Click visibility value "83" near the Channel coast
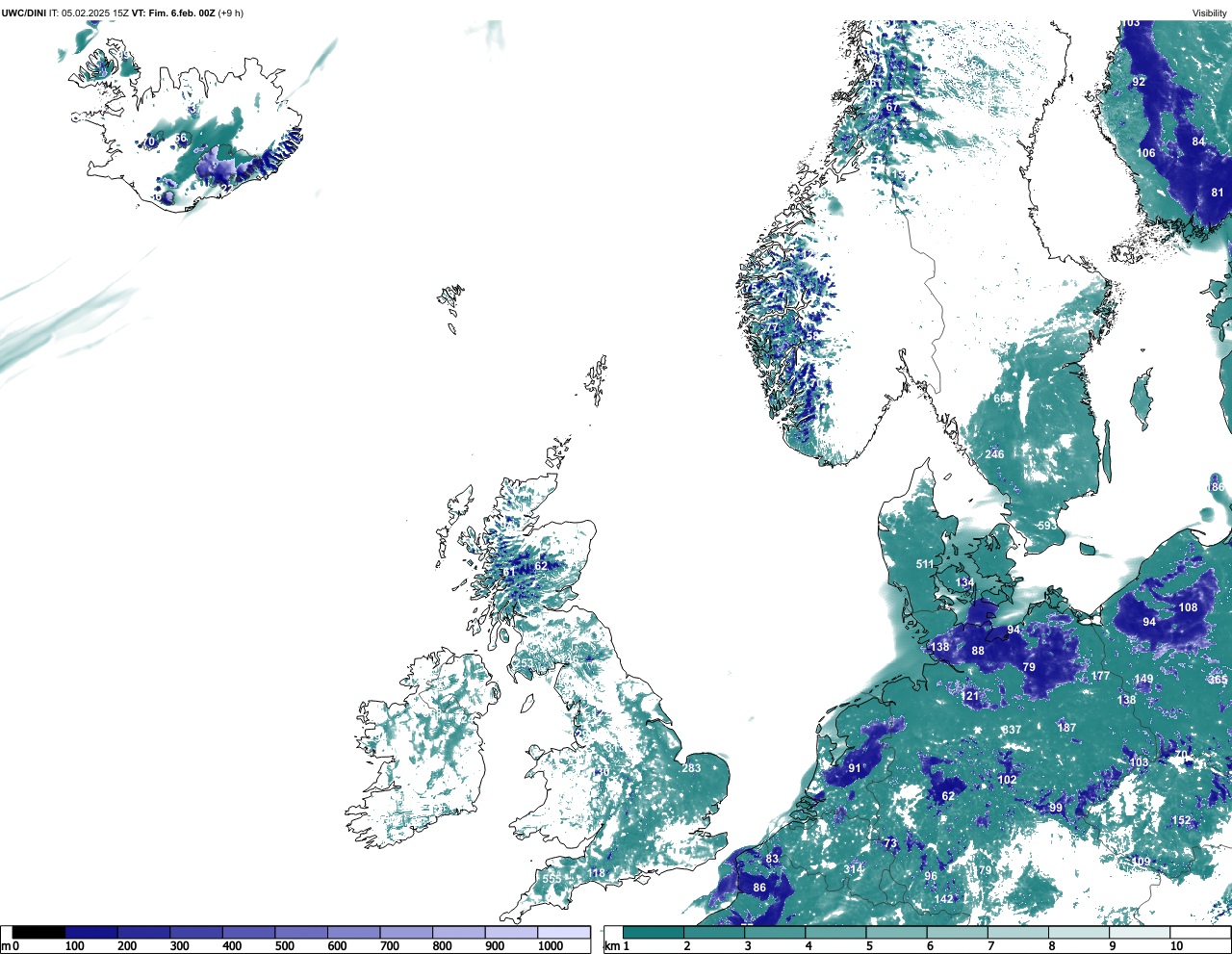Screen dimensions: 1232x954 [x=772, y=859]
